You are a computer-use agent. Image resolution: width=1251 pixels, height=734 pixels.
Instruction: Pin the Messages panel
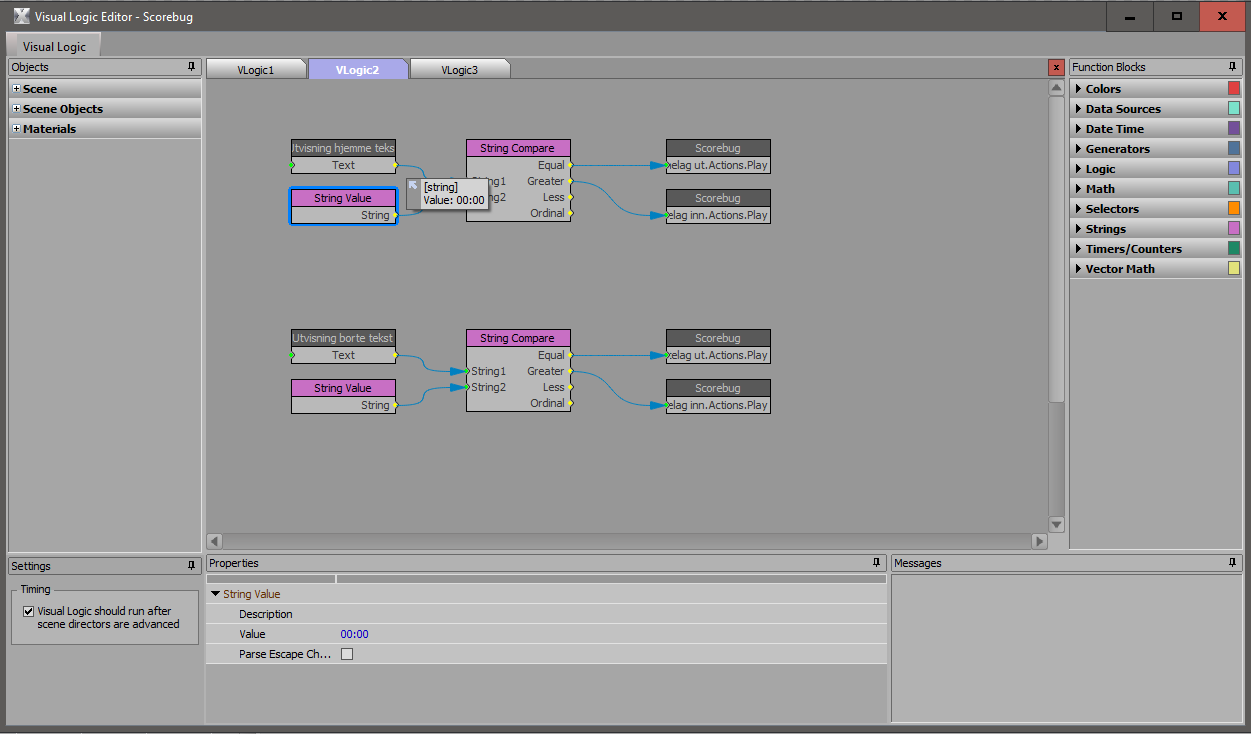[1233, 563]
